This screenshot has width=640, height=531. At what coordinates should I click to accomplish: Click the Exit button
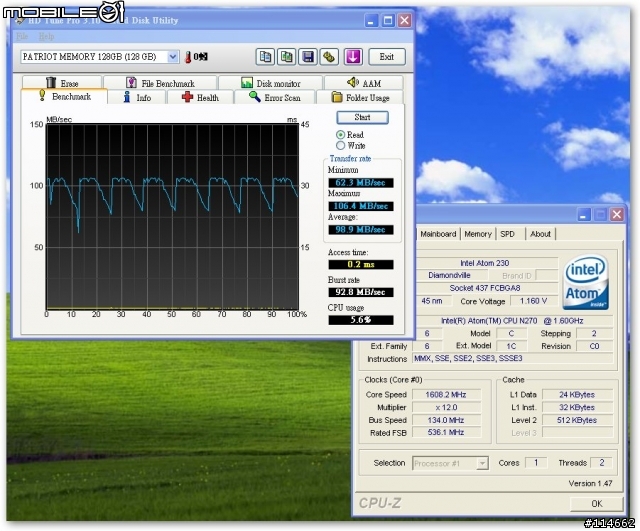387,57
